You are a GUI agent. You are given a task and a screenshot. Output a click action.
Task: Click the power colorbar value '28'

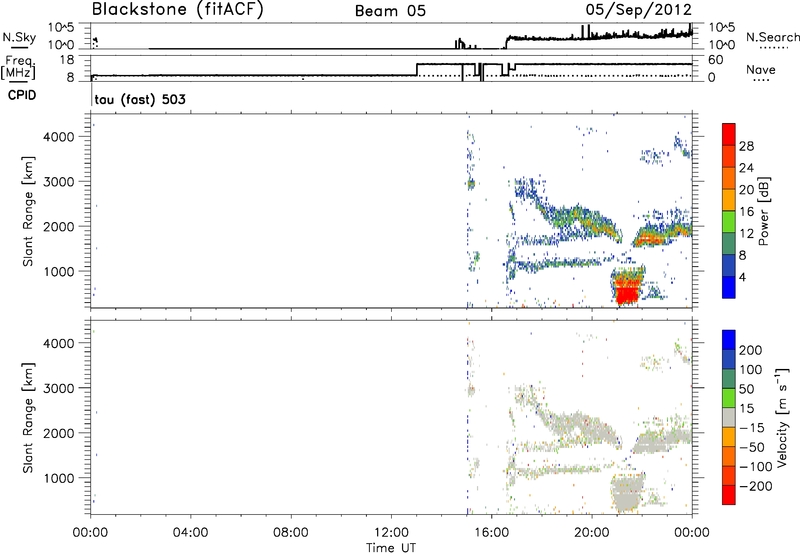(746, 146)
